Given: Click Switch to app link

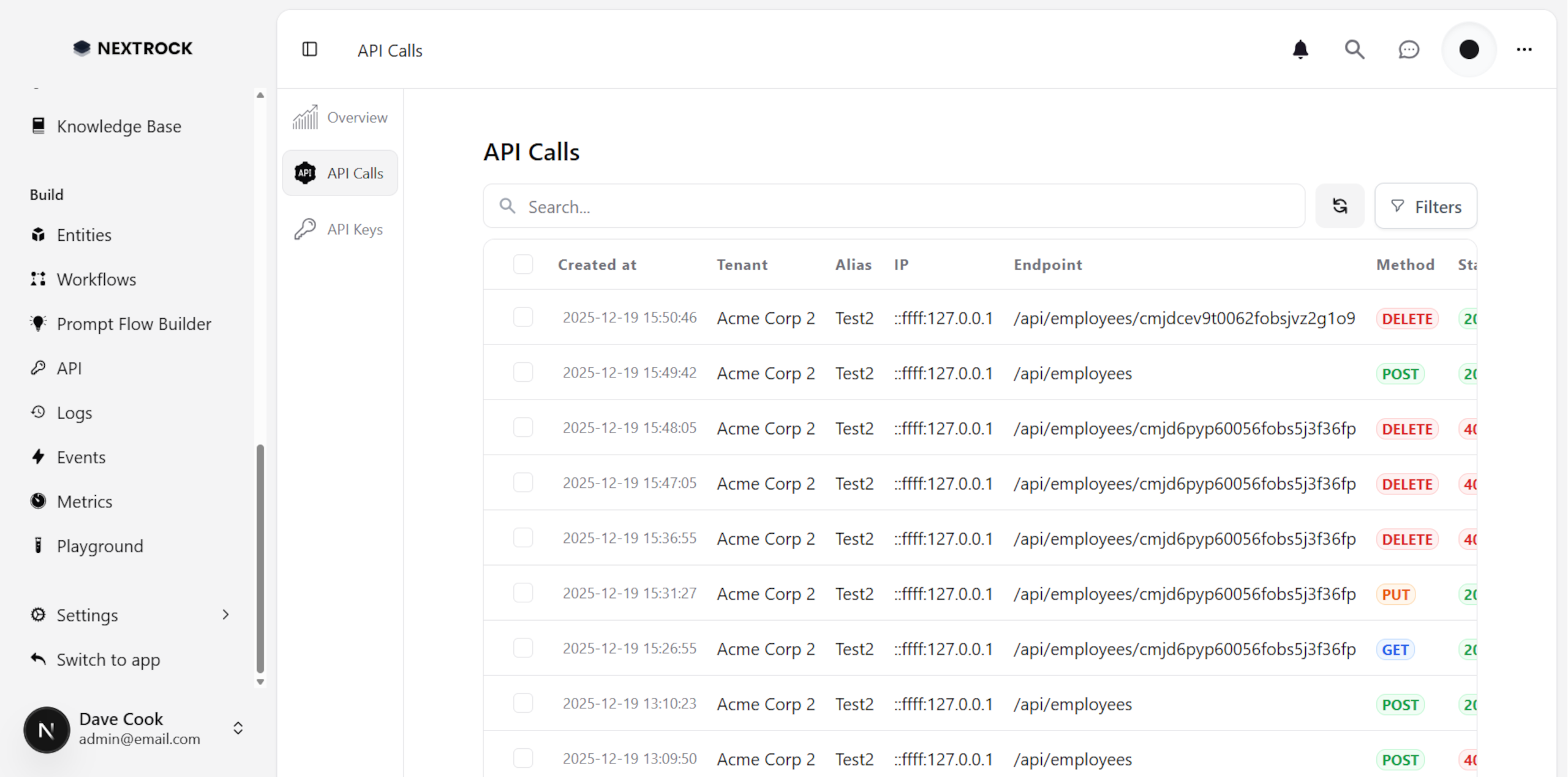Looking at the screenshot, I should [x=108, y=659].
